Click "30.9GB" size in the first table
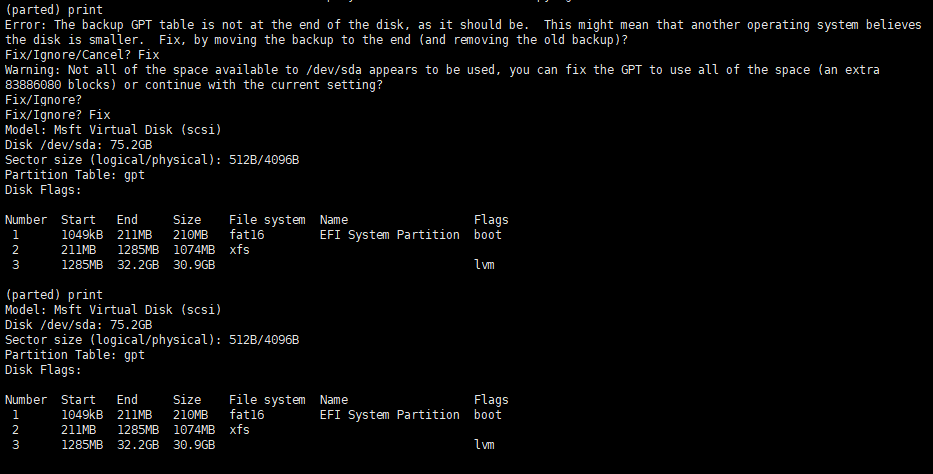The image size is (933, 474). [194, 265]
